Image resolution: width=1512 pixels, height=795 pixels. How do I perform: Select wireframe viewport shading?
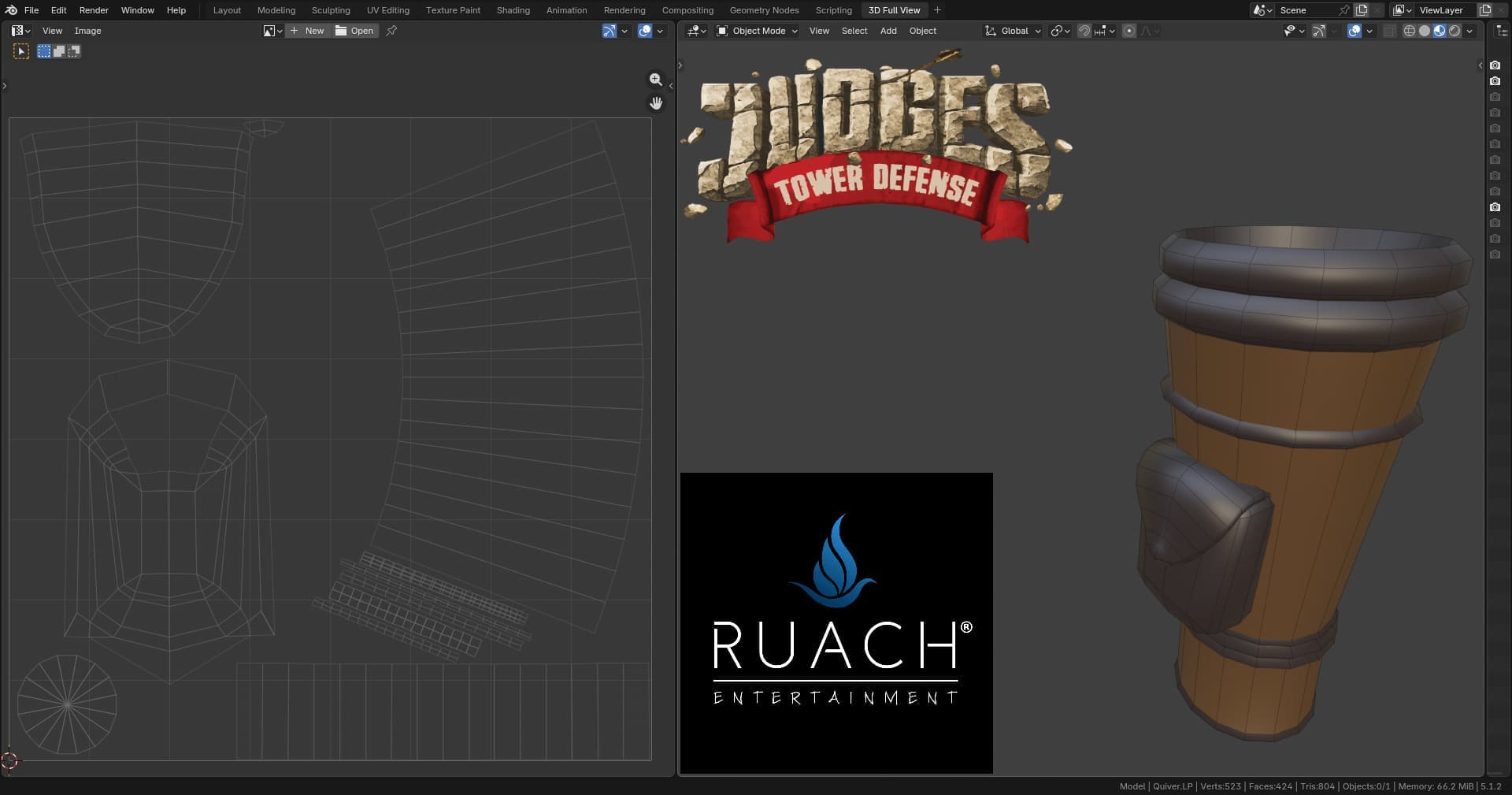[x=1410, y=31]
